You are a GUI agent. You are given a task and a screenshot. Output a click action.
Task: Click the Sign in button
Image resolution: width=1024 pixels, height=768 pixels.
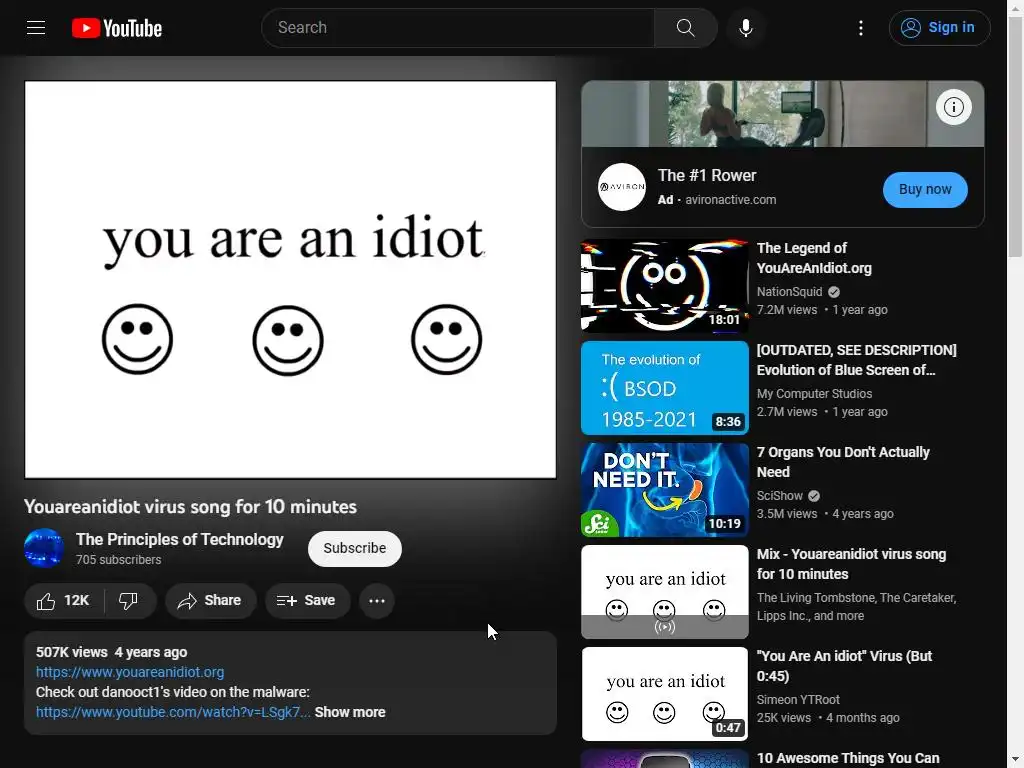(939, 28)
